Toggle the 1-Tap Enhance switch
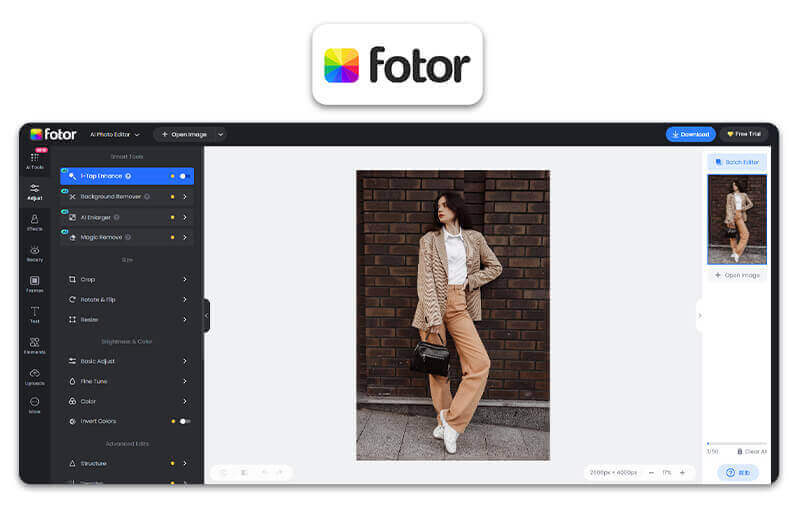The height and width of the screenshot is (509, 800). [x=185, y=176]
